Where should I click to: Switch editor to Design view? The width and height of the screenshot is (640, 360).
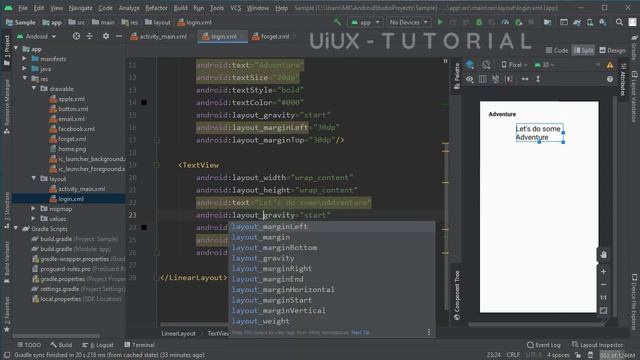click(612, 50)
